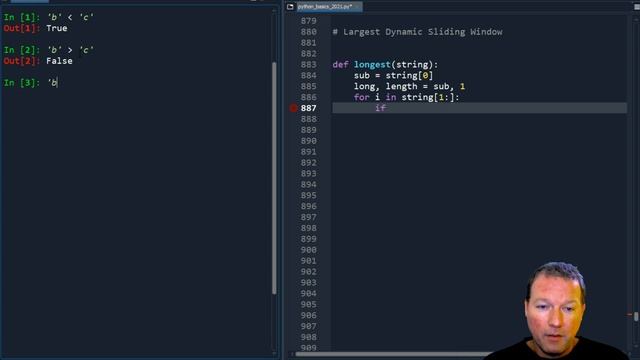
Task: Click the editor vertical scrollbar handle
Action: coord(636,316)
